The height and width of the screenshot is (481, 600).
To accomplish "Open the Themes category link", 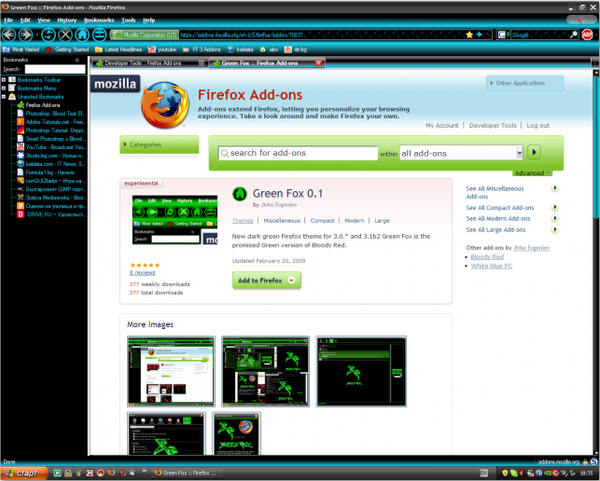I will coord(243,221).
